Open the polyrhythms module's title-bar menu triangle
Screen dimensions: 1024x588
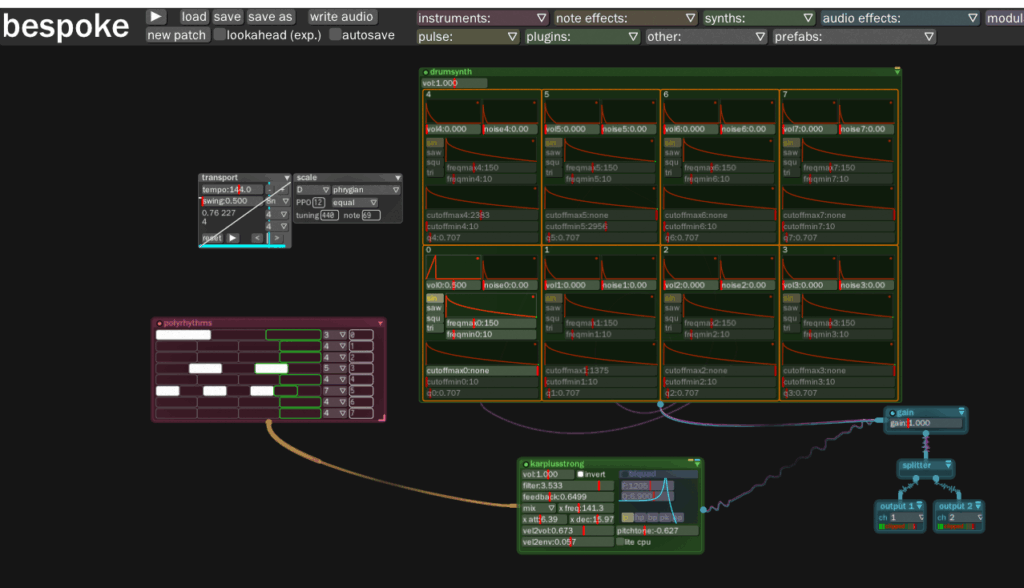click(380, 323)
